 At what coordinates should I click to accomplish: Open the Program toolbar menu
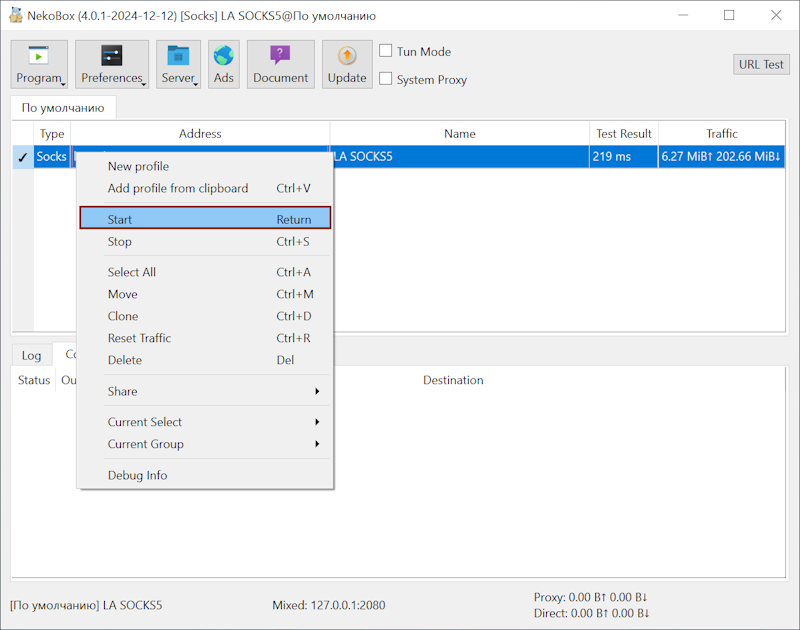[39, 64]
